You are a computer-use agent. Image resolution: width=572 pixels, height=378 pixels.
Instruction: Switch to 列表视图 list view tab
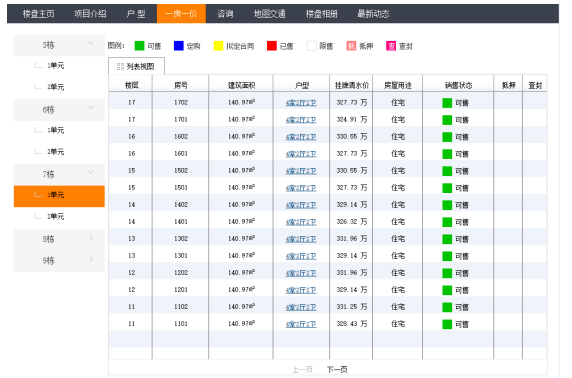[136, 66]
